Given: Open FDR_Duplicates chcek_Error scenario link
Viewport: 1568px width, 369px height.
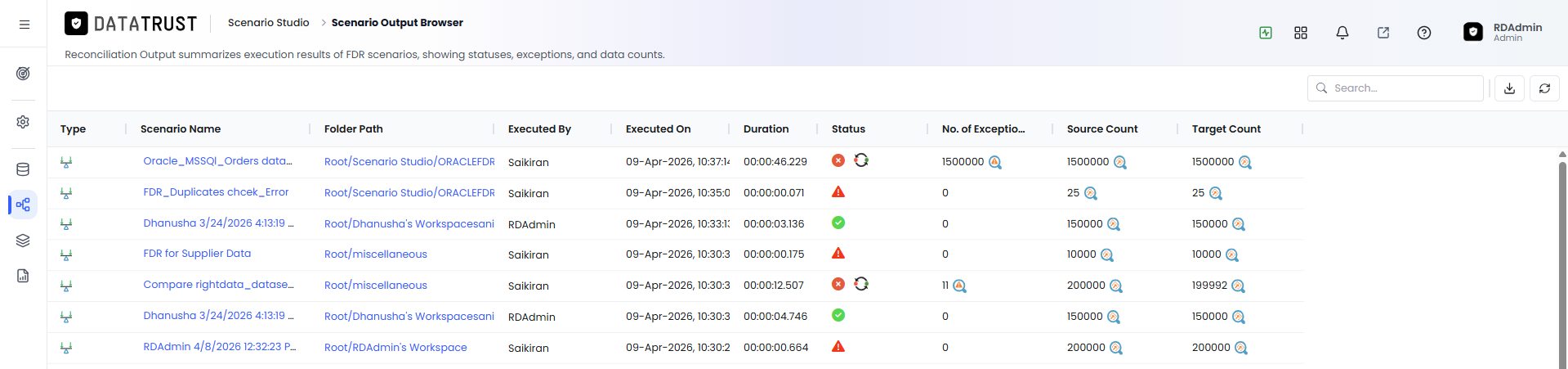Looking at the screenshot, I should [x=216, y=192].
